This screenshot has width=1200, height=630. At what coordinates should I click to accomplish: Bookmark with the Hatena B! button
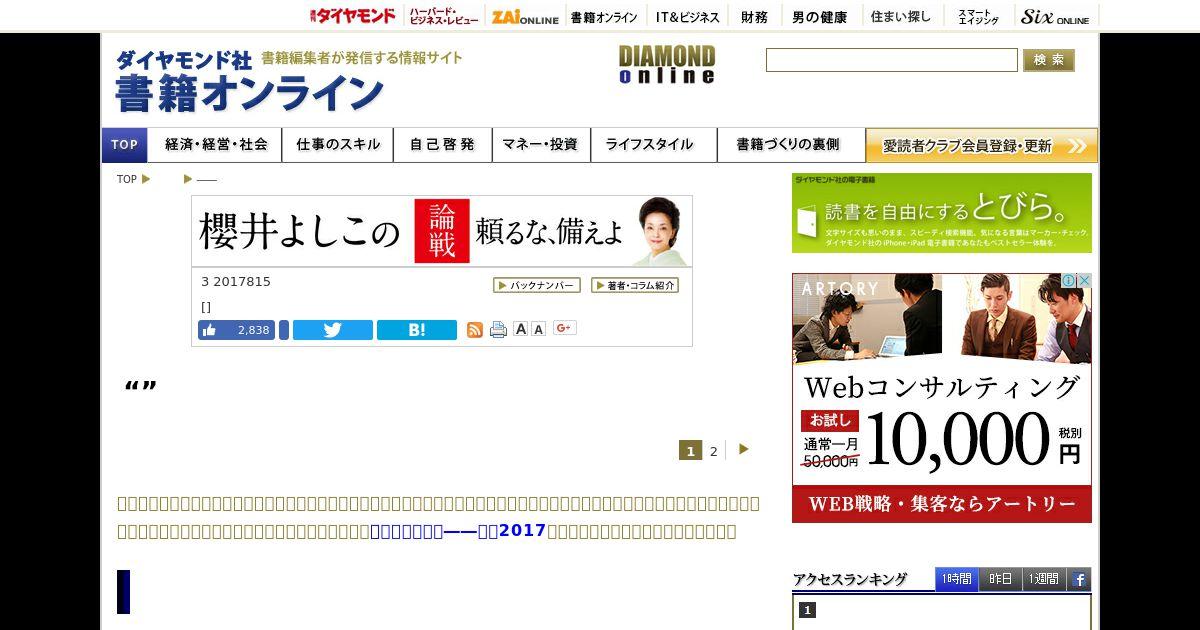pyautogui.click(x=416, y=330)
